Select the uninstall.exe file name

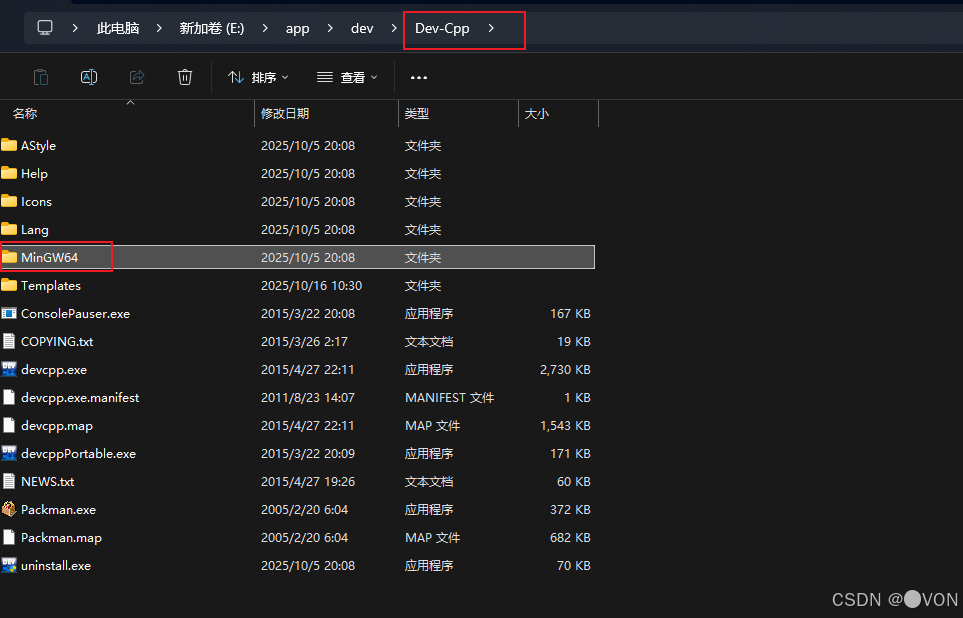point(56,566)
